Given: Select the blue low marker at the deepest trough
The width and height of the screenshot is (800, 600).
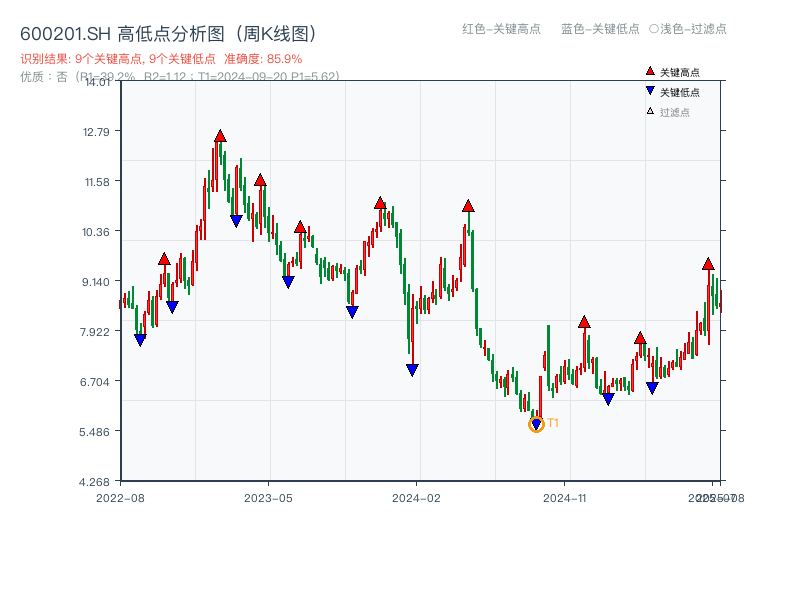Looking at the screenshot, I should tap(536, 424).
